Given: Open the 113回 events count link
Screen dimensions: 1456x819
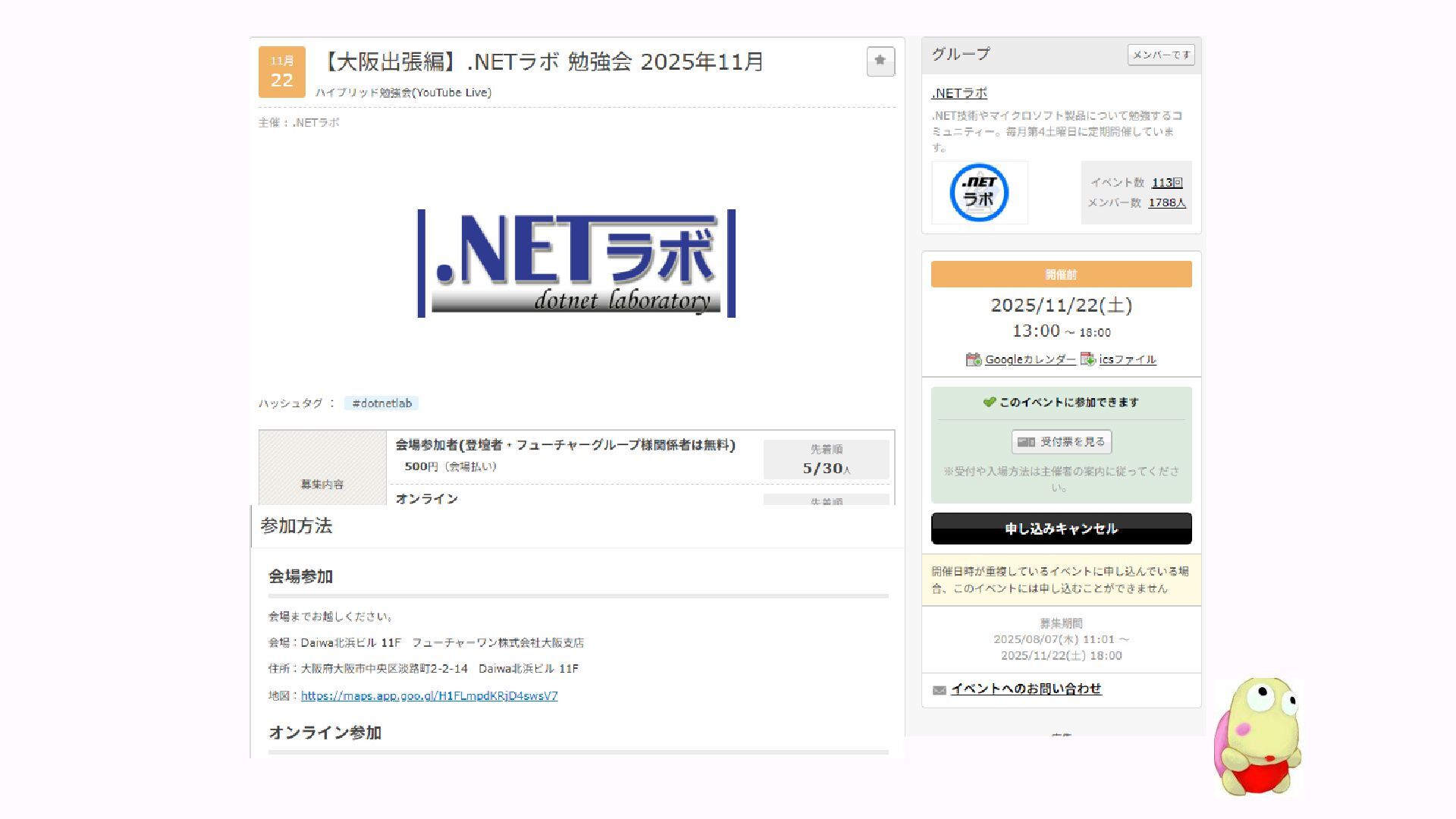Looking at the screenshot, I should [x=1167, y=183].
